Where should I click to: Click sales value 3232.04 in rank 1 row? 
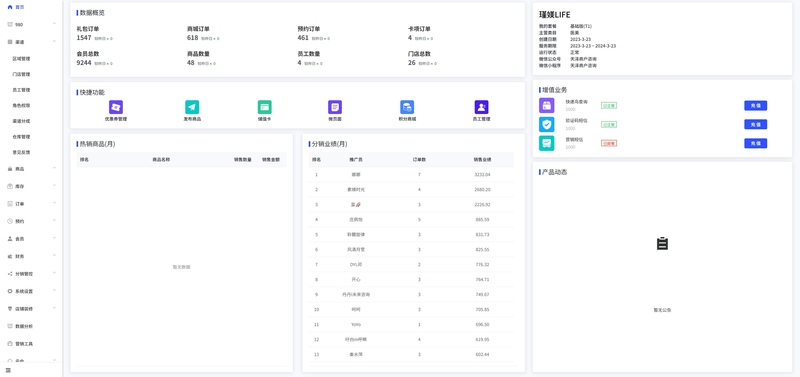(x=482, y=174)
